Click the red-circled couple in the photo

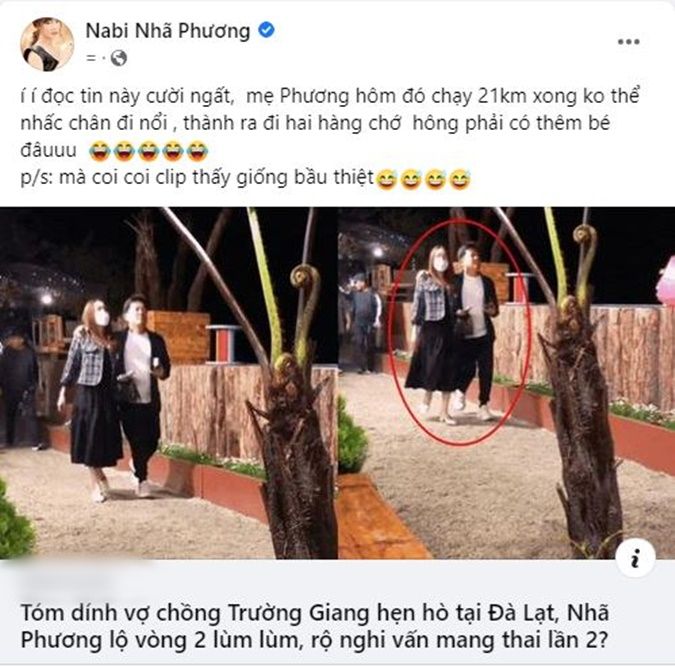[458, 331]
